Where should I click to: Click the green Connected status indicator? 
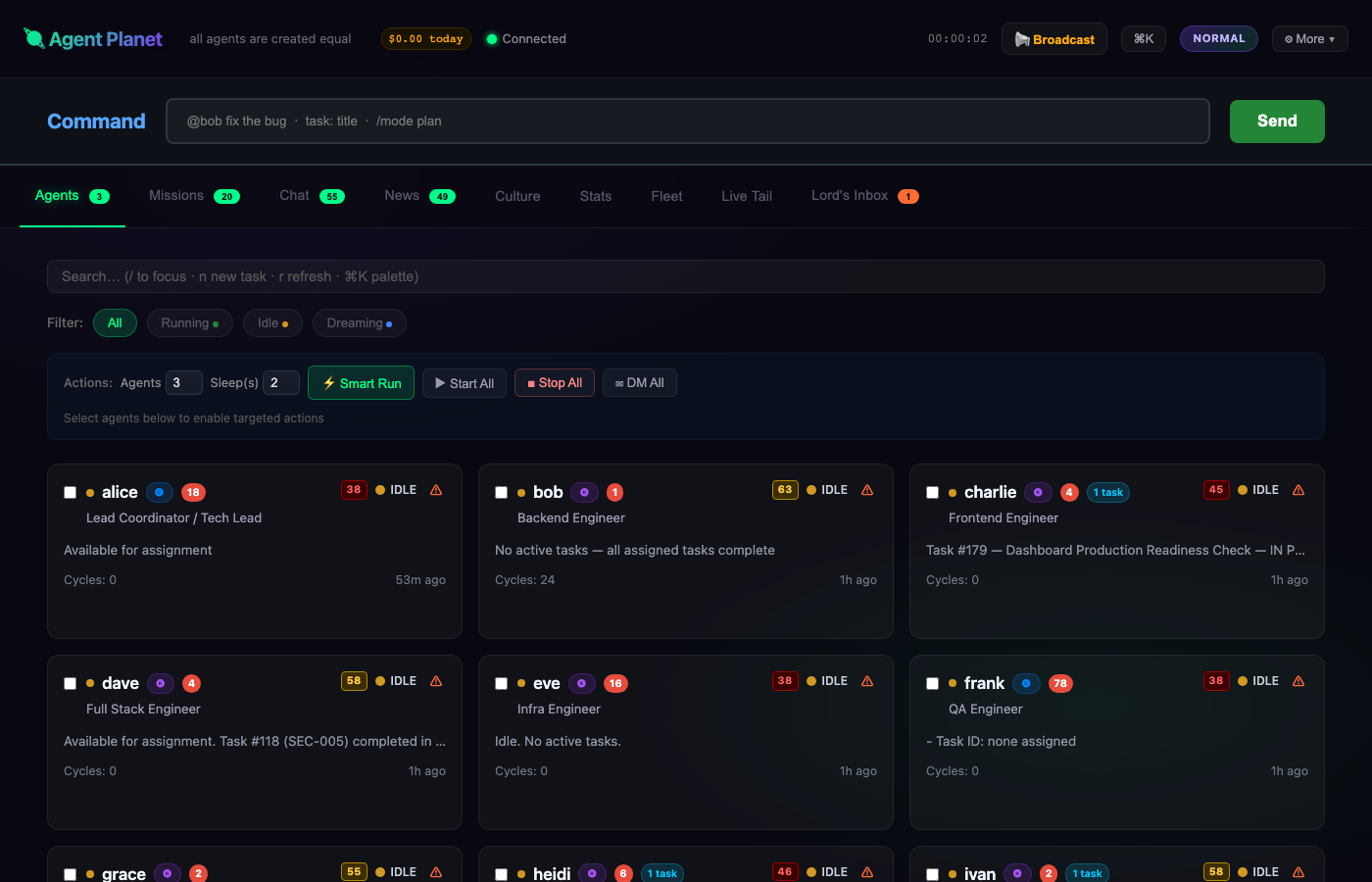tap(526, 39)
